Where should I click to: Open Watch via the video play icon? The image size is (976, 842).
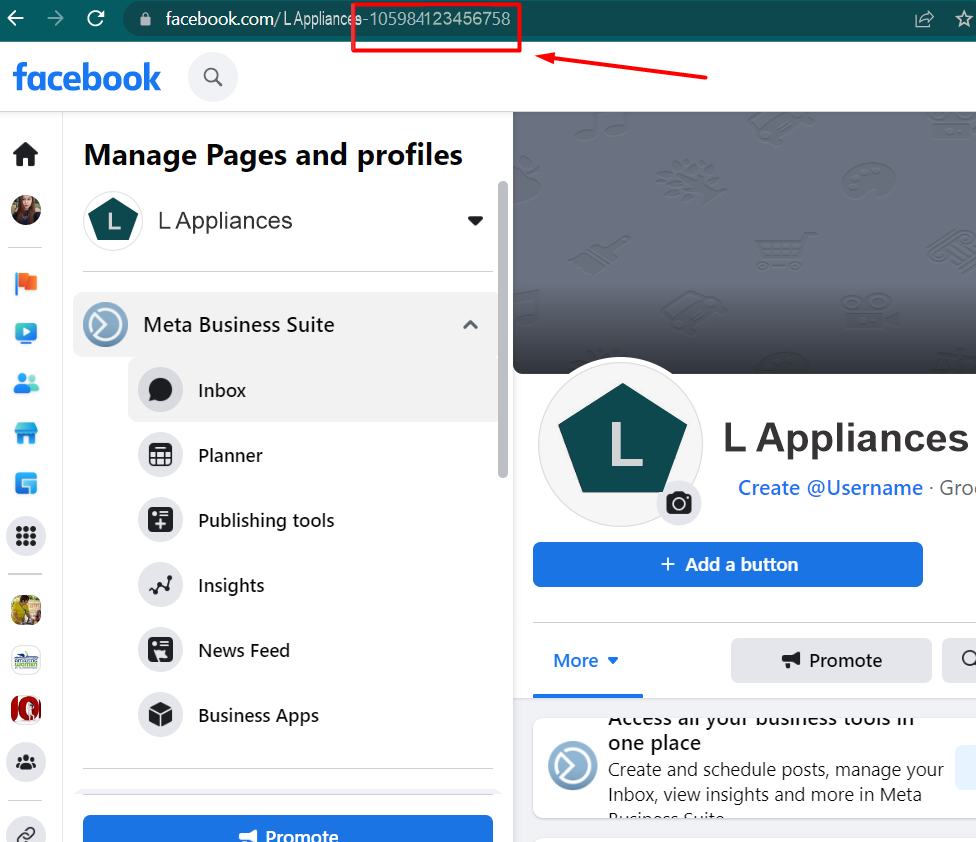[x=26, y=333]
